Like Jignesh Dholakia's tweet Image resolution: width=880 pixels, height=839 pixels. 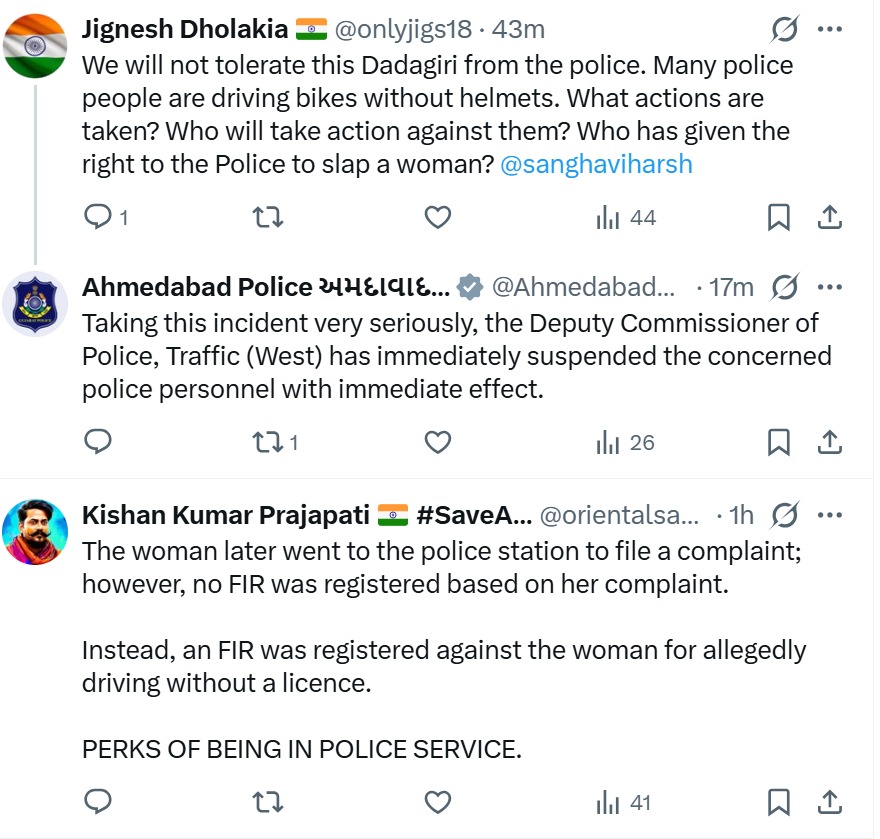(x=438, y=217)
